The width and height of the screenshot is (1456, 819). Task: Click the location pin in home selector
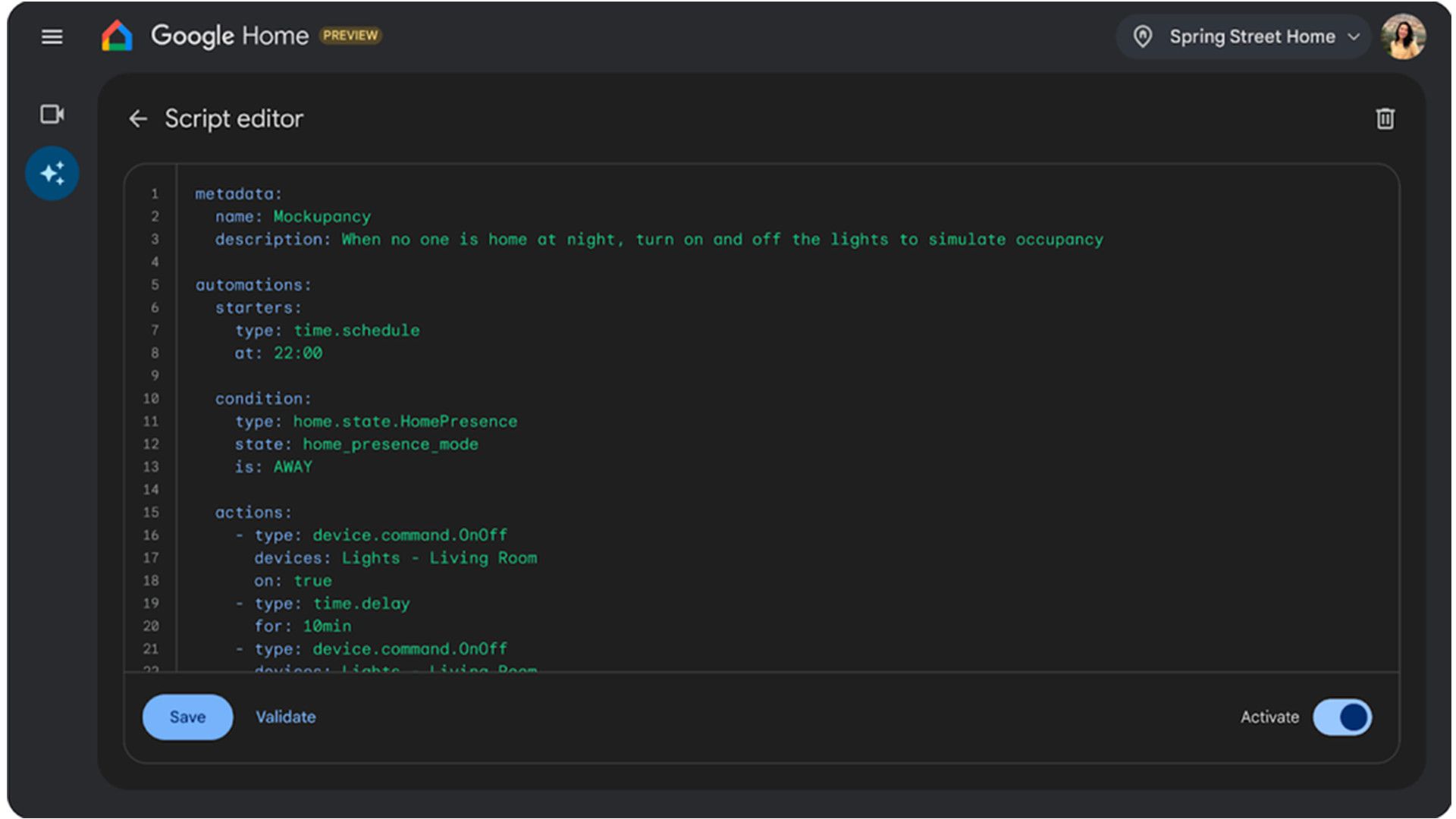tap(1144, 36)
